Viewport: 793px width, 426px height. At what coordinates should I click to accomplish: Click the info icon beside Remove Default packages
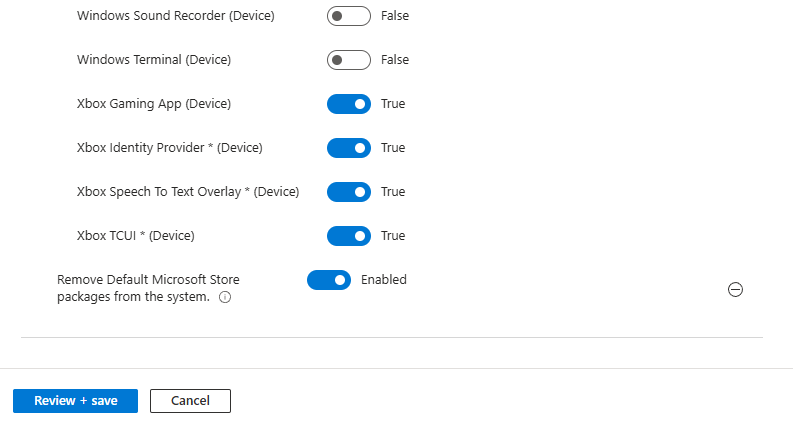(x=225, y=297)
